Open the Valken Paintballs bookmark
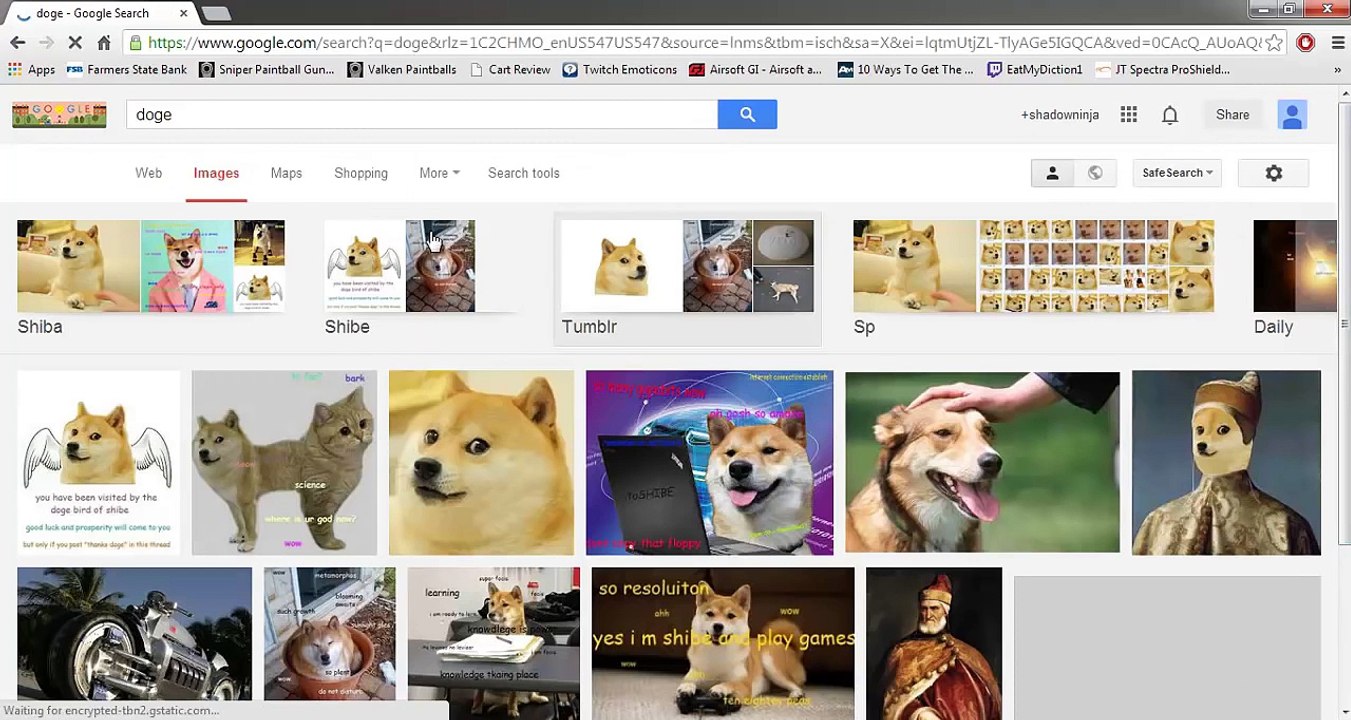1351x720 pixels. 402,70
